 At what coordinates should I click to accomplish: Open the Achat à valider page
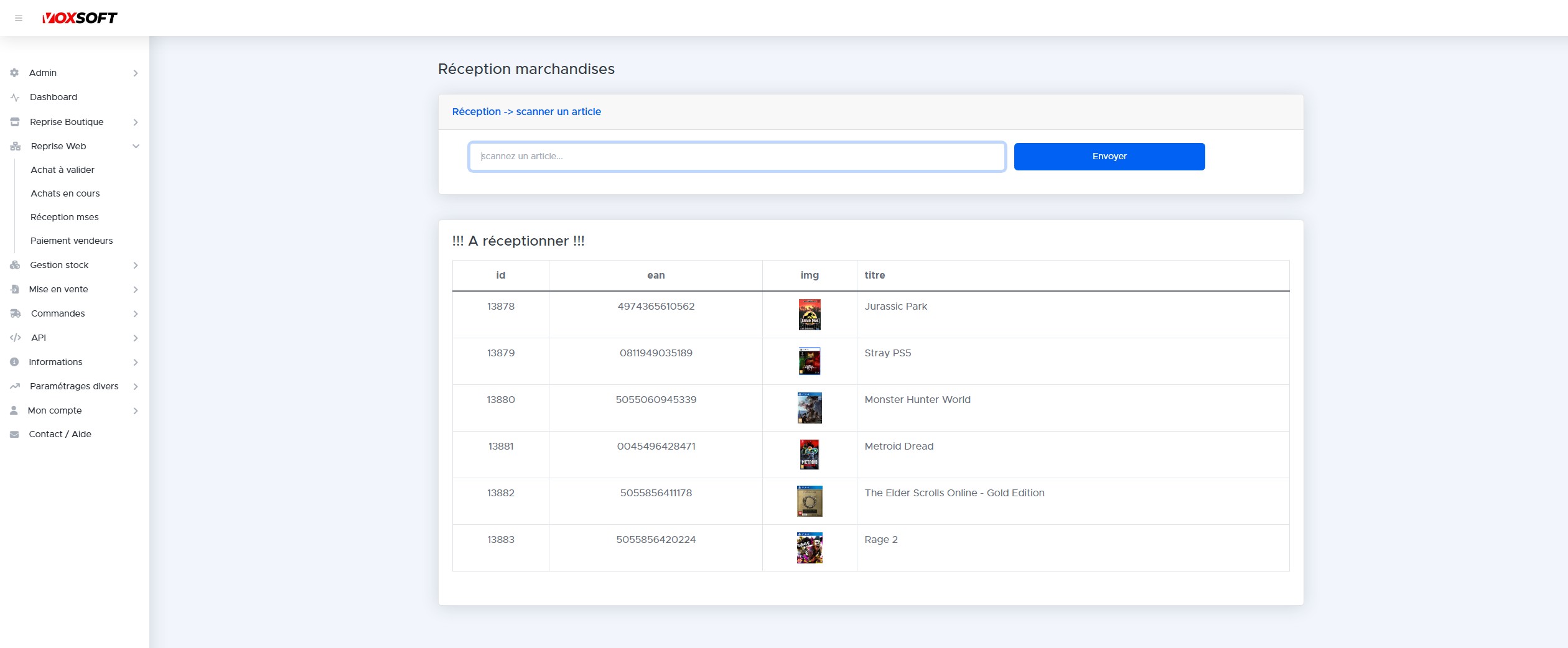62,170
